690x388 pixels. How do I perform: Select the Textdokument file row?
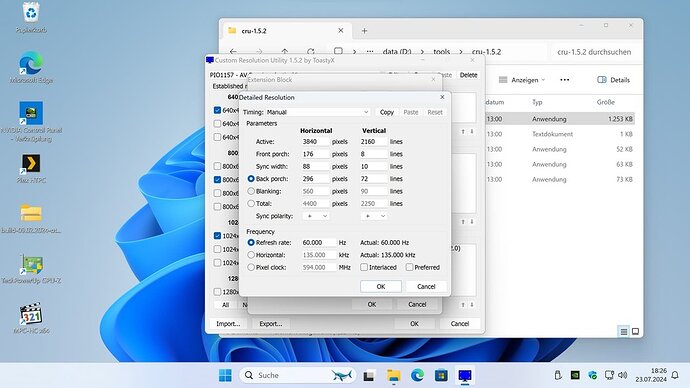tap(560, 134)
